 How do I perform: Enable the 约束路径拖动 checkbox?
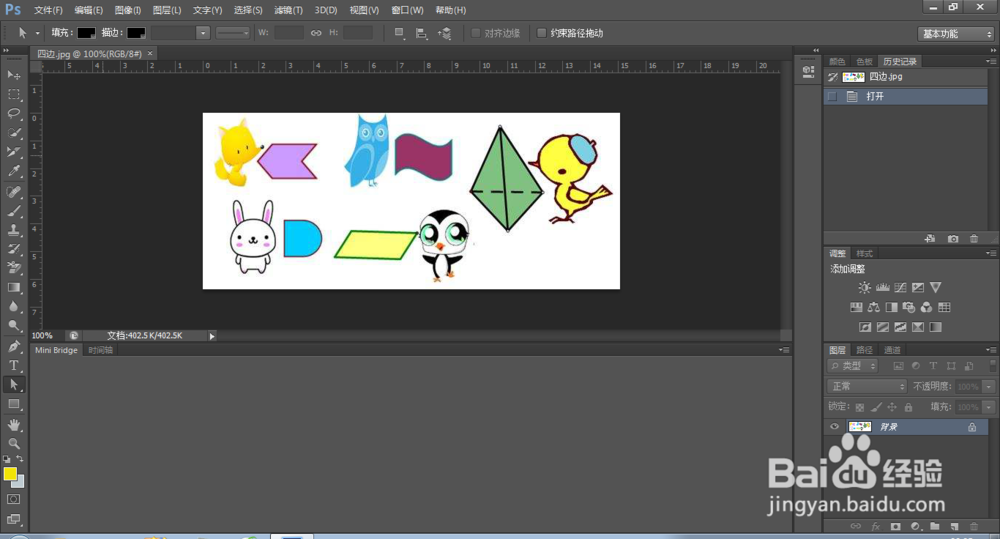coord(541,33)
